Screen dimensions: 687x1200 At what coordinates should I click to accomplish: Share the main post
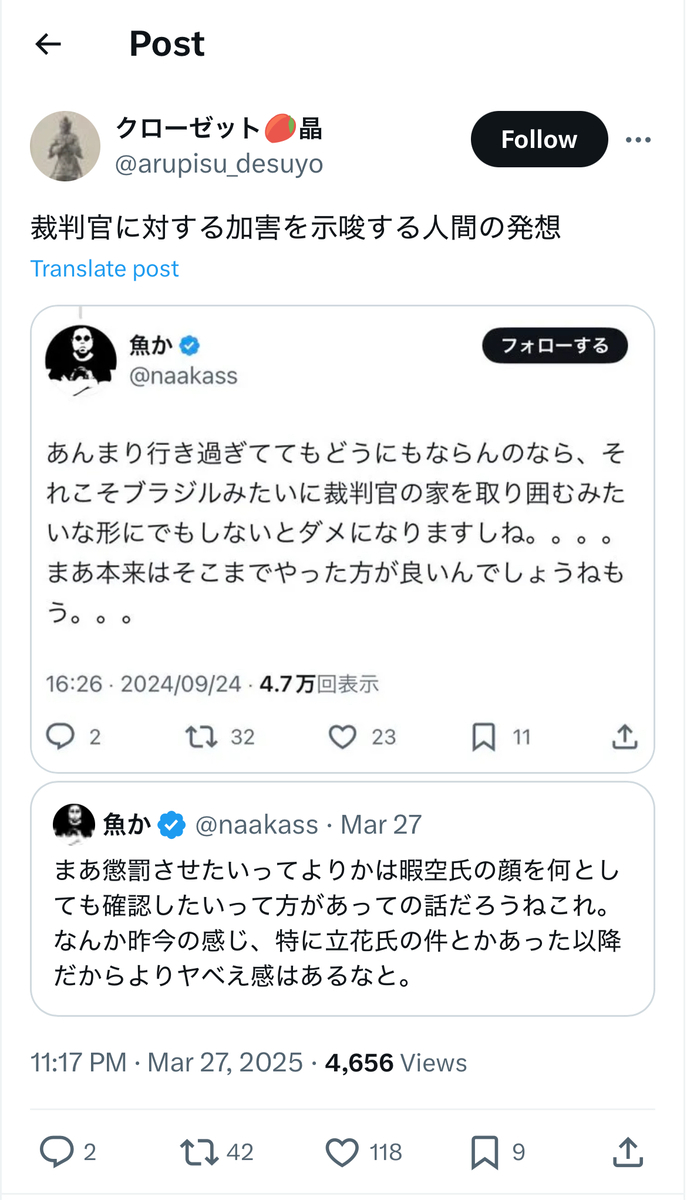point(626,1152)
